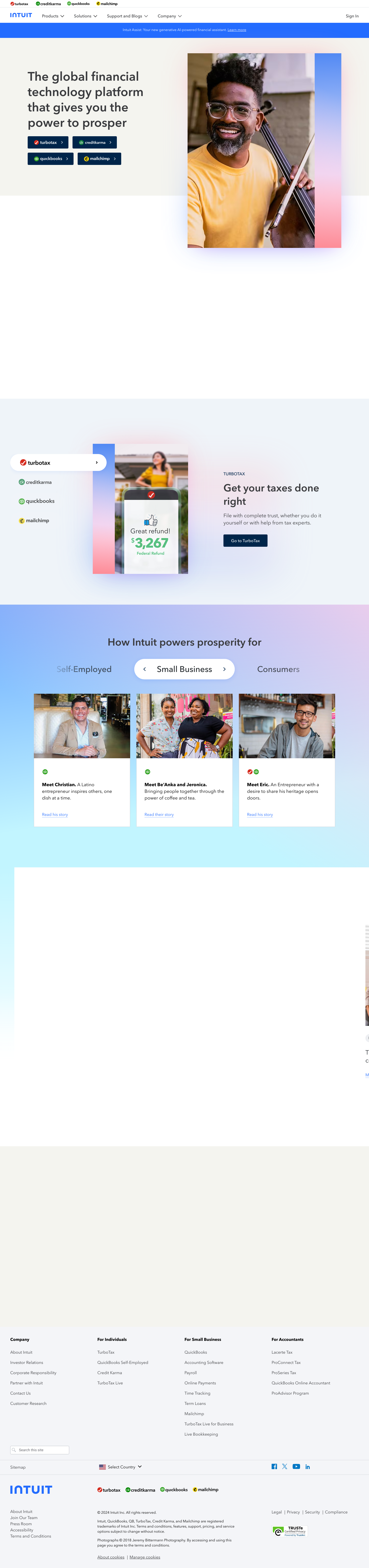
Task: Open the mailchimp logo in top bar
Action: (x=107, y=4)
